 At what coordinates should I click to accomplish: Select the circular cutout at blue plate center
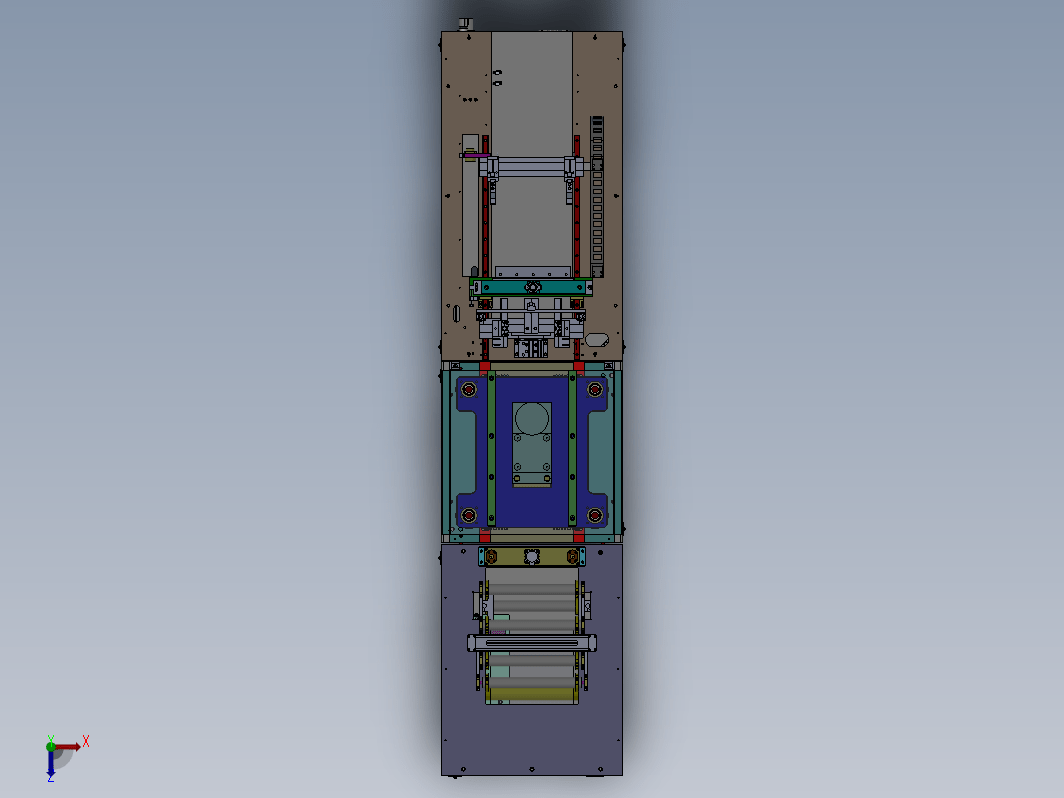[532, 418]
